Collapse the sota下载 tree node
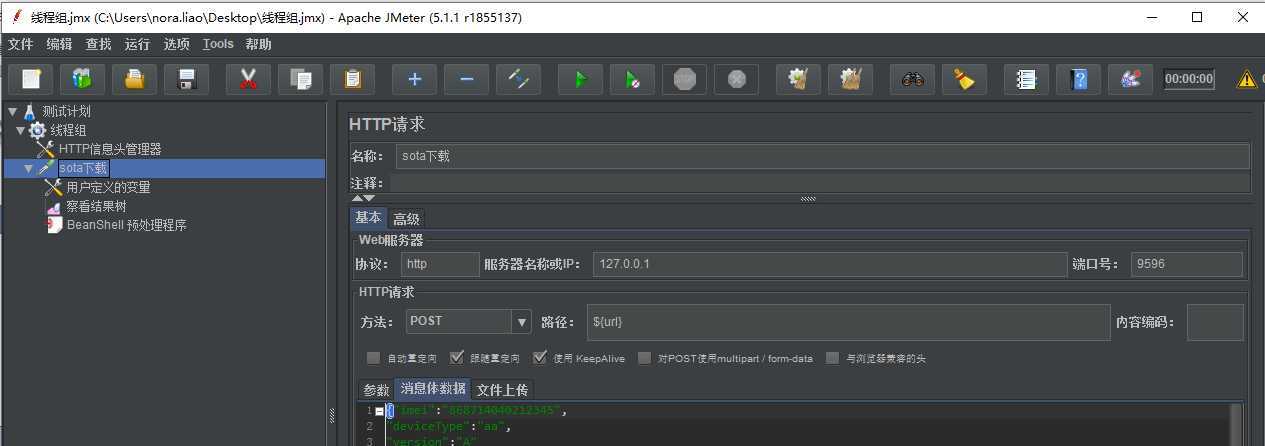This screenshot has width=1265, height=446. [28, 168]
